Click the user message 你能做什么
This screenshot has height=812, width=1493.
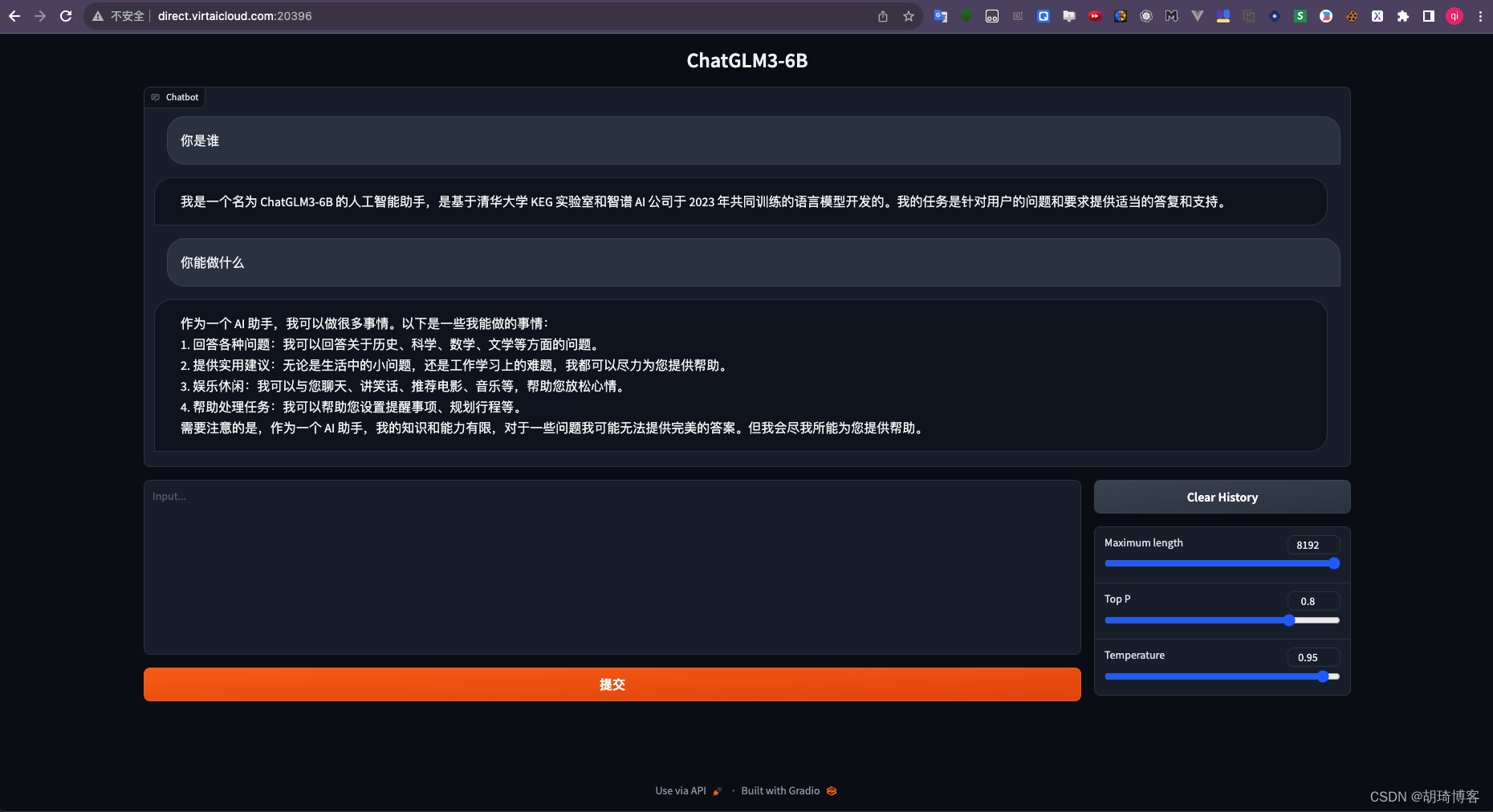753,262
